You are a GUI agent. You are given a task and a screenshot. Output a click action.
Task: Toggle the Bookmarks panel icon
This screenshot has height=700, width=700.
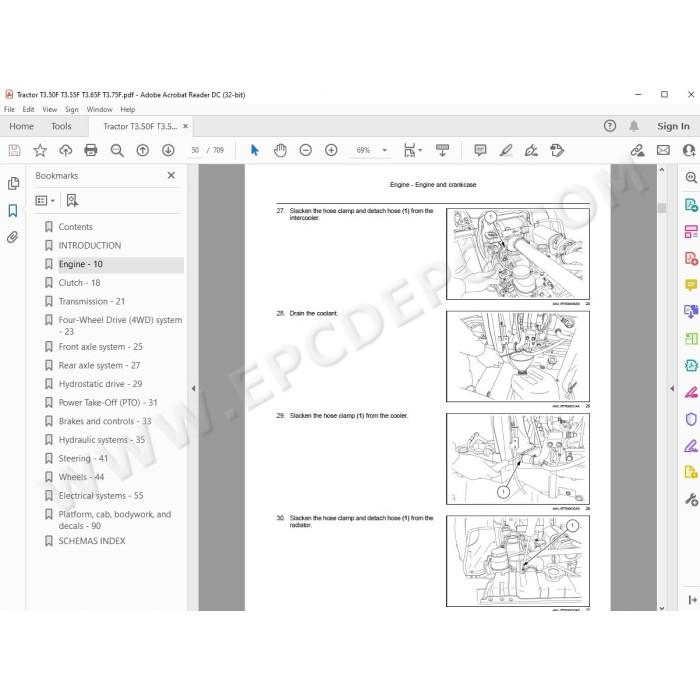13,210
